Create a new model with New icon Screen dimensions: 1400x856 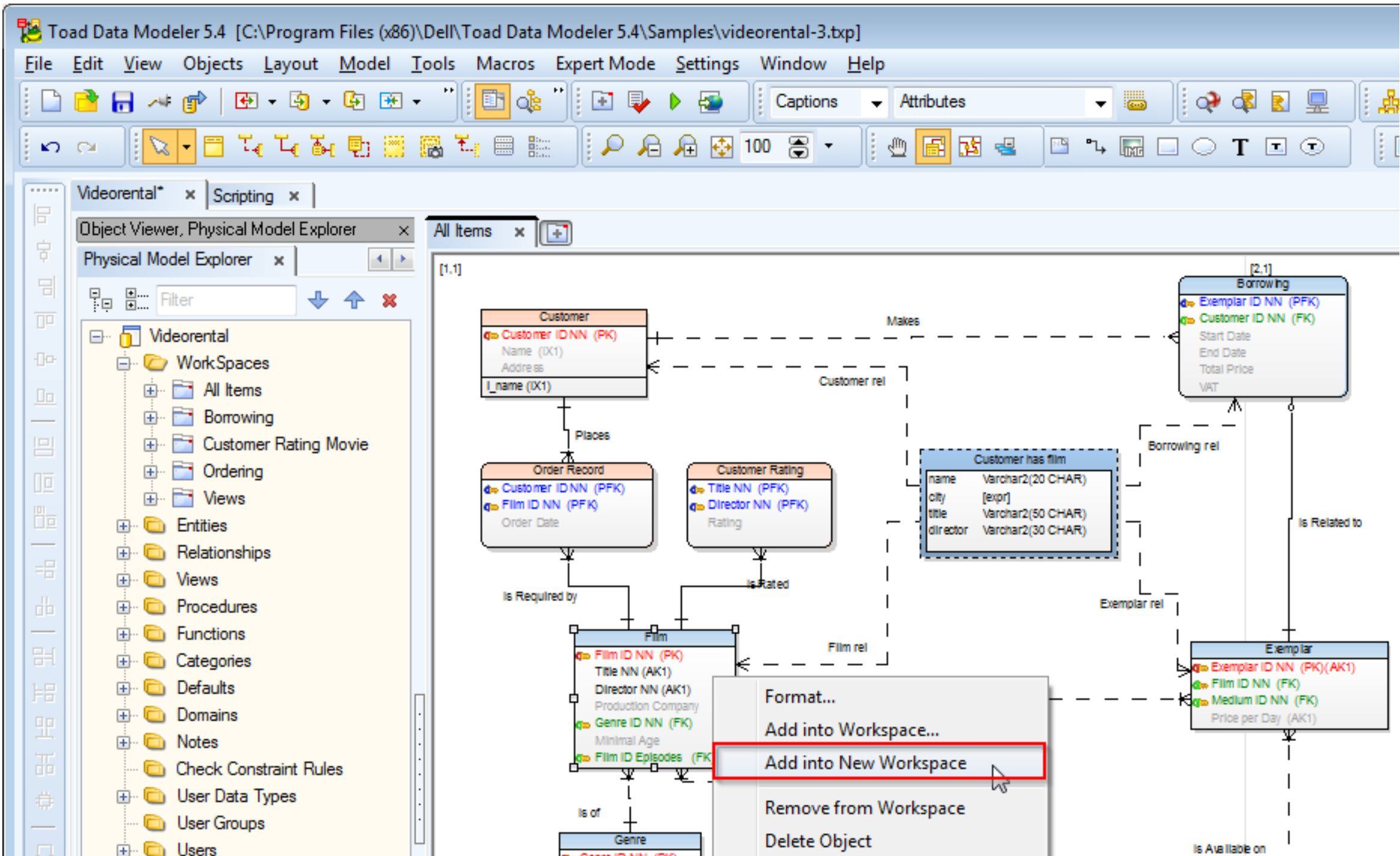click(x=51, y=102)
